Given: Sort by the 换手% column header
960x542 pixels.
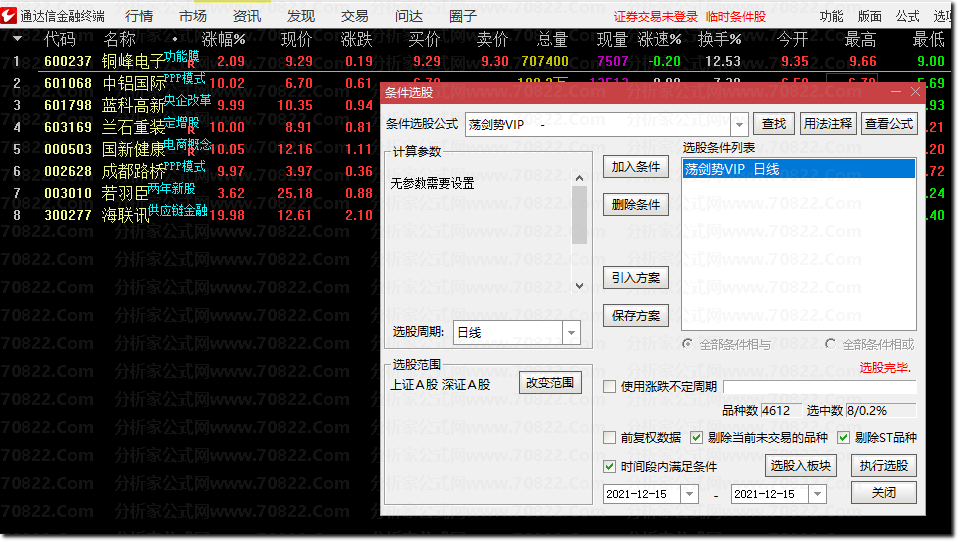Looking at the screenshot, I should point(719,40).
